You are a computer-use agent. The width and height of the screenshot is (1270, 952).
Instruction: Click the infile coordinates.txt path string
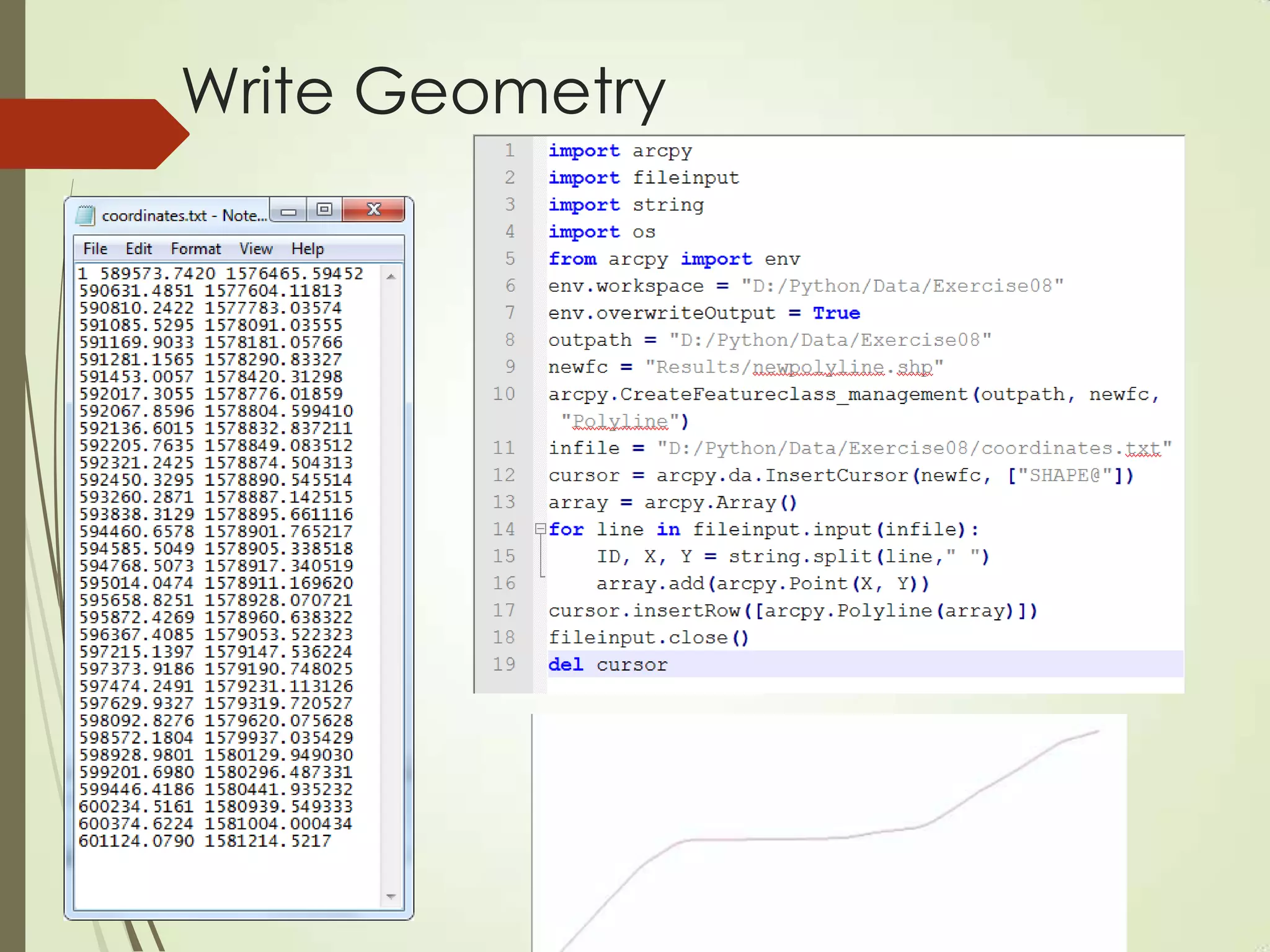click(x=915, y=448)
